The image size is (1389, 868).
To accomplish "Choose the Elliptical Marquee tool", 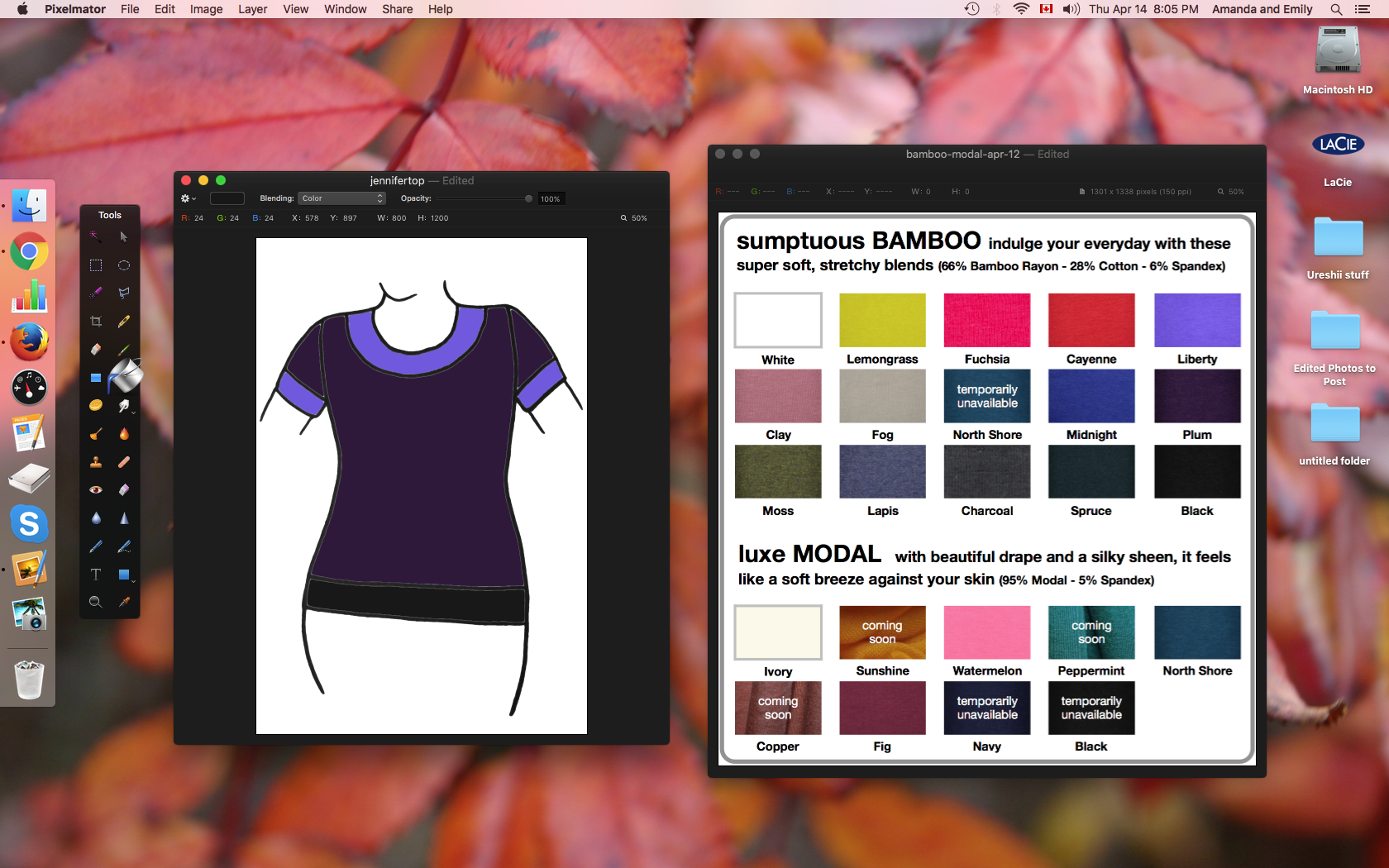I will (x=124, y=265).
